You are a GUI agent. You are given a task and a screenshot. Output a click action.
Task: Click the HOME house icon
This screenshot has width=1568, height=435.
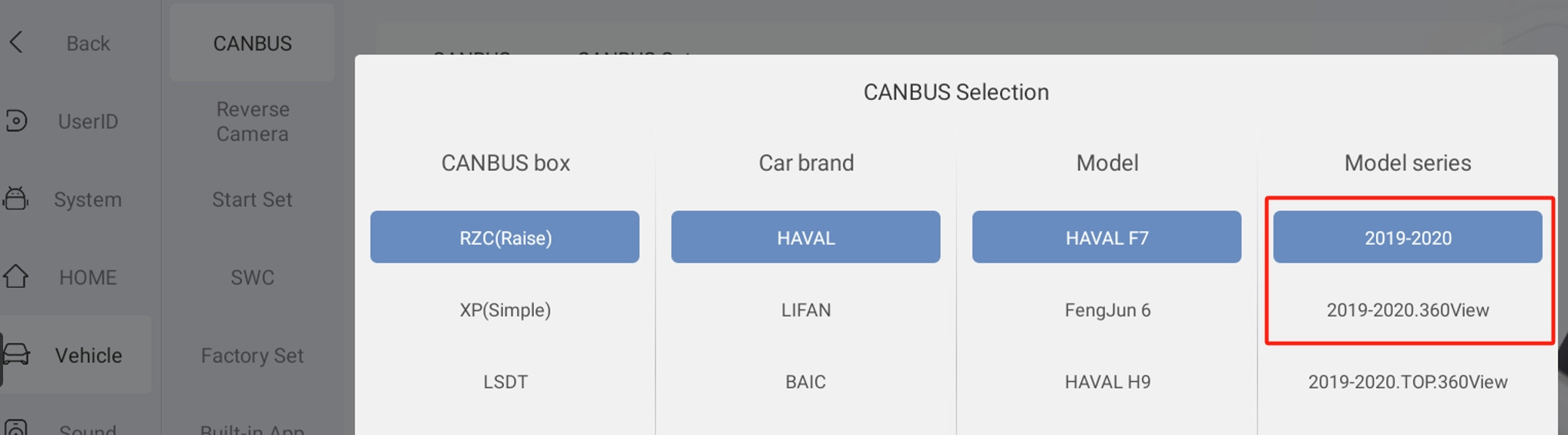tap(15, 276)
